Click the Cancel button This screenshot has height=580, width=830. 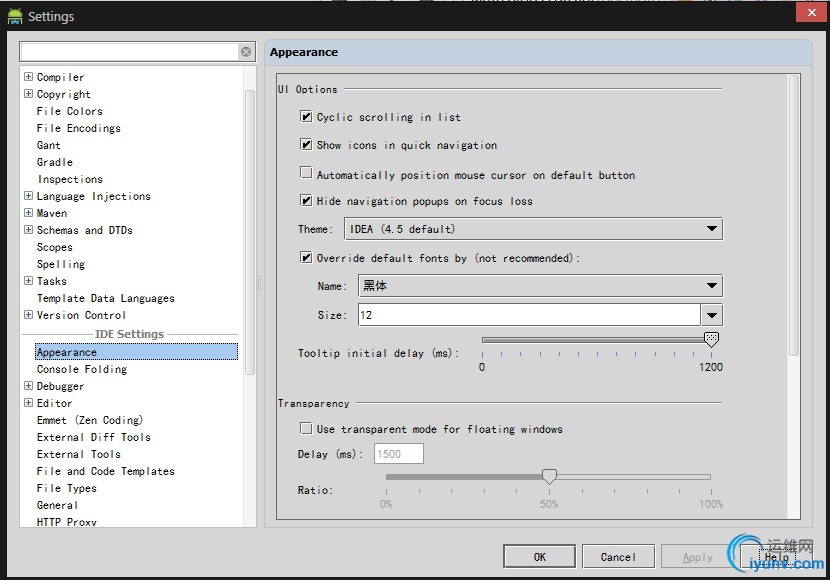coord(618,557)
